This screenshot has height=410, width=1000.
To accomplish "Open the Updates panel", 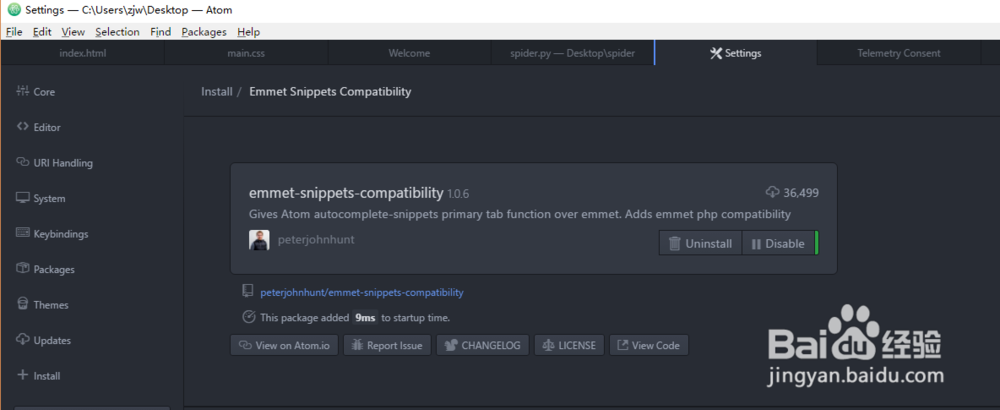I will point(43,340).
